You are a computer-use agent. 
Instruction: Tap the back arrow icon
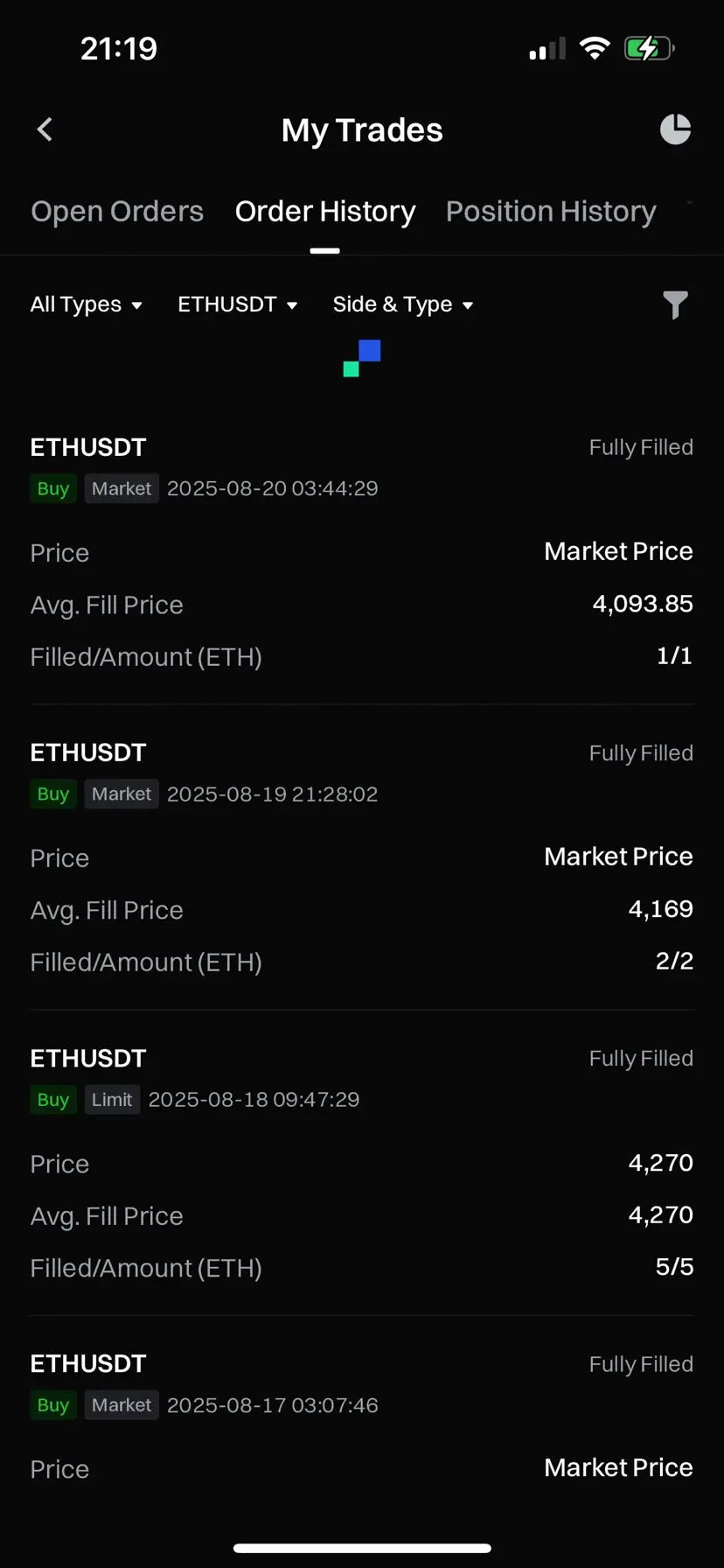click(x=45, y=129)
